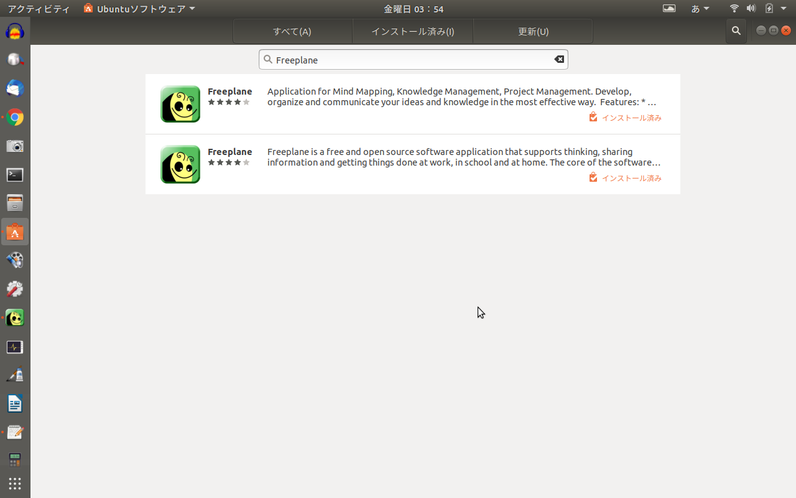The height and width of the screenshot is (498, 796).
Task: Clear the Freeplane search text
Action: [x=559, y=59]
